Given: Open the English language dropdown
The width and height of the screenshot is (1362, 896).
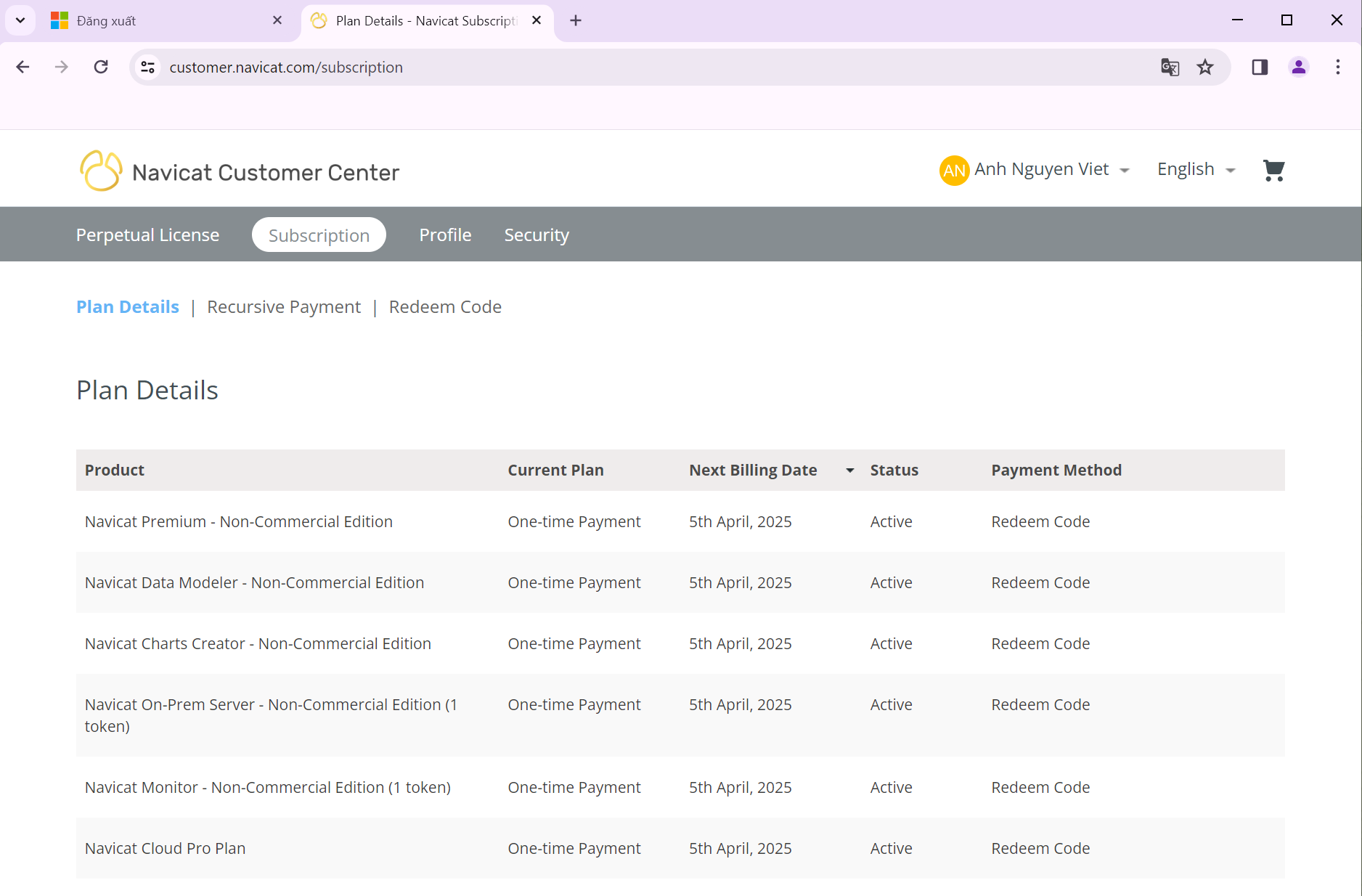Looking at the screenshot, I should click(1196, 170).
